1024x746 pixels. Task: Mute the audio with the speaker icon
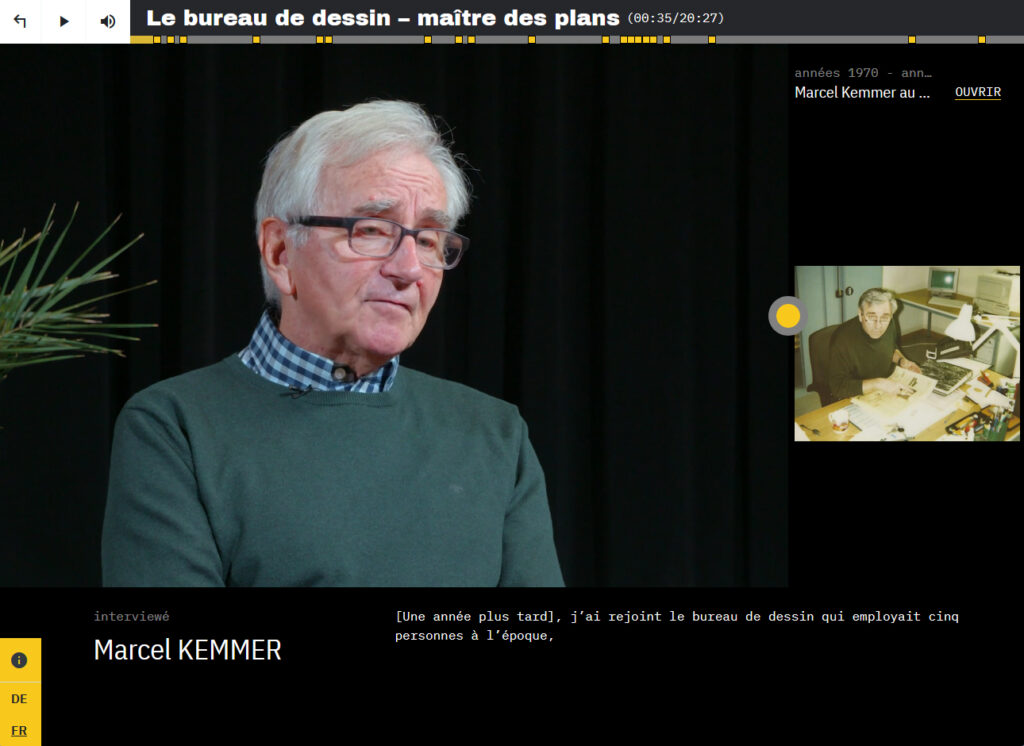click(108, 21)
